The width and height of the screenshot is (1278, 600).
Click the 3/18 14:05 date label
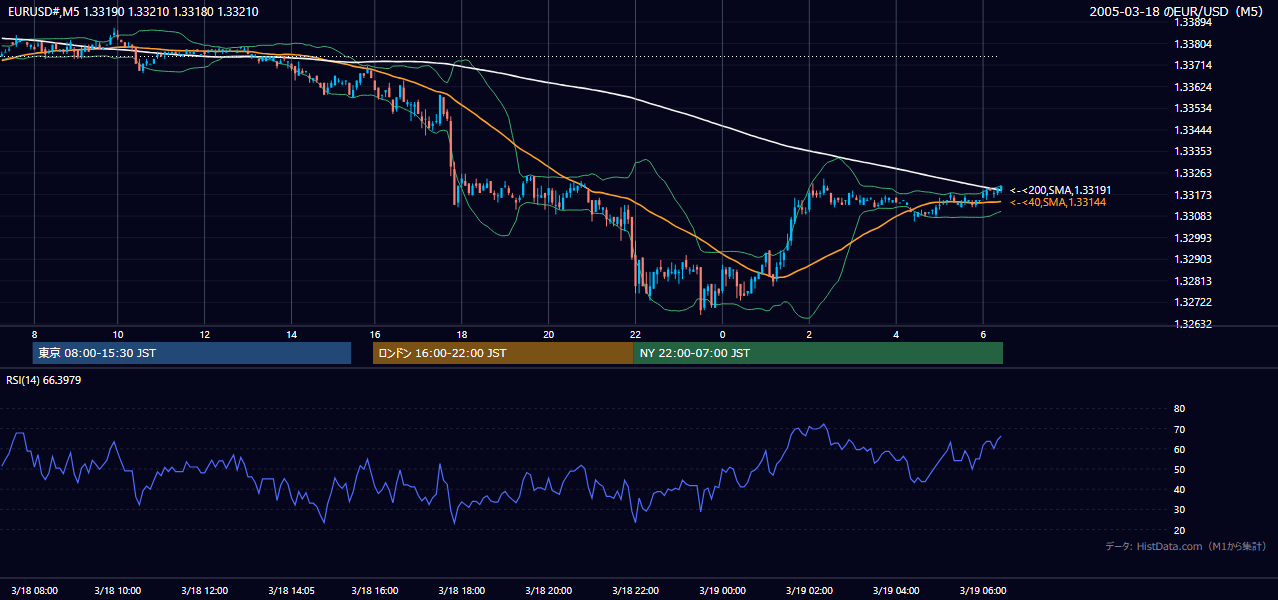[291, 590]
